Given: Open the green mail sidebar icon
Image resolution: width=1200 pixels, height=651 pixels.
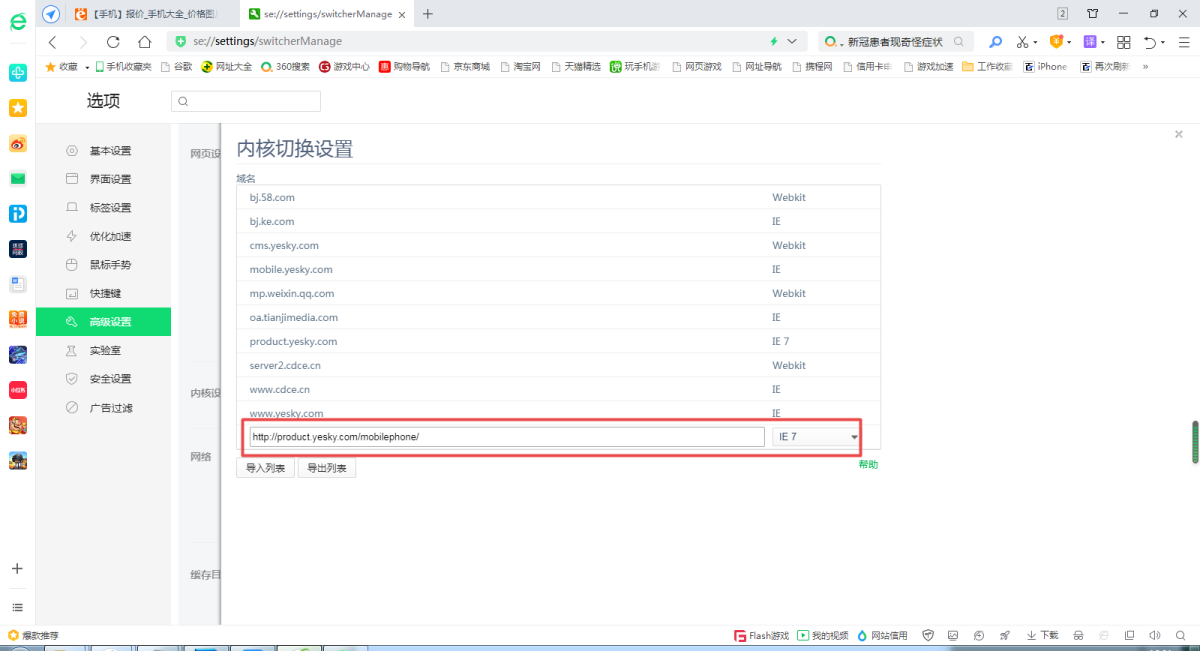Looking at the screenshot, I should pyautogui.click(x=18, y=179).
